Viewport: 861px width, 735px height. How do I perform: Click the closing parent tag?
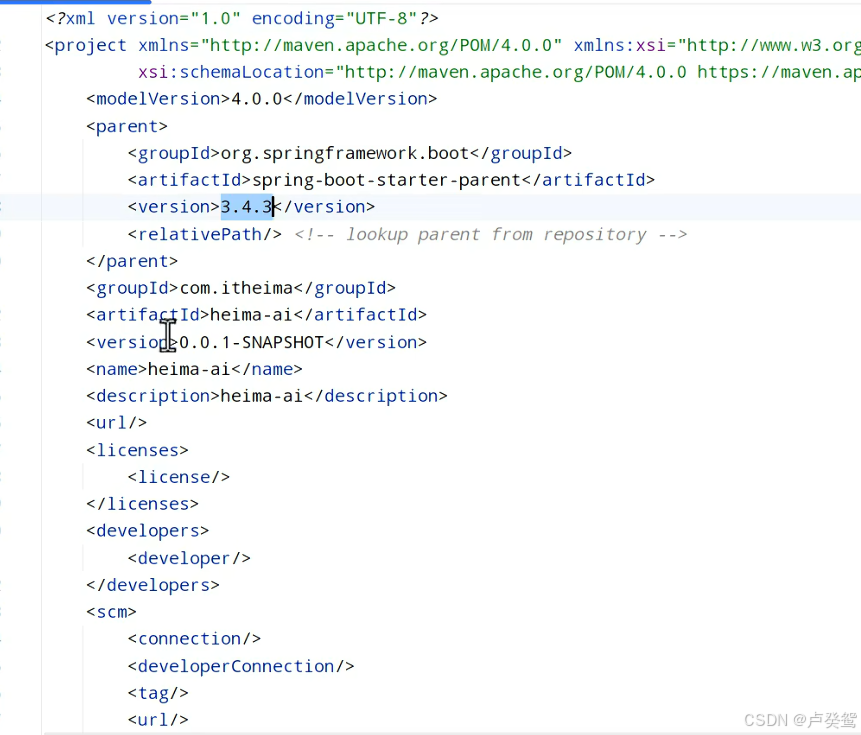[x=132, y=261]
